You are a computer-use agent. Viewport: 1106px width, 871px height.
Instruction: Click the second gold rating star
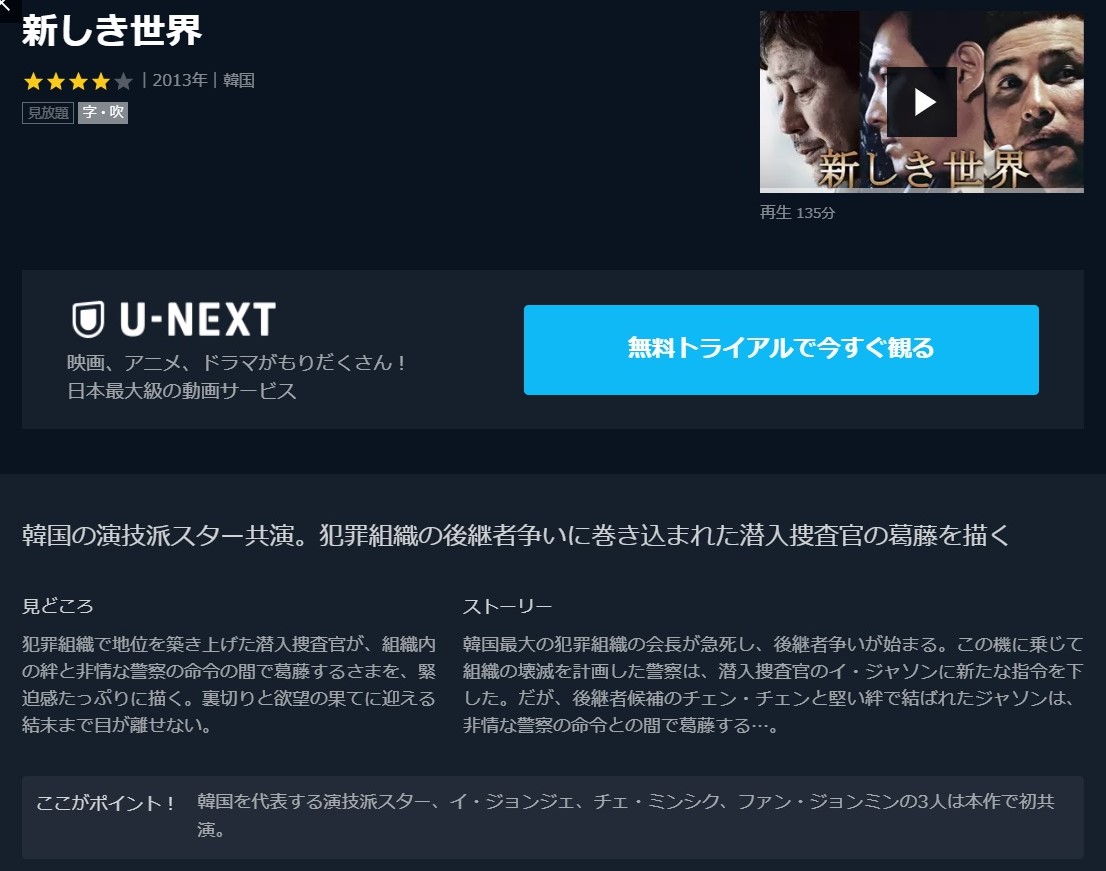click(x=56, y=81)
